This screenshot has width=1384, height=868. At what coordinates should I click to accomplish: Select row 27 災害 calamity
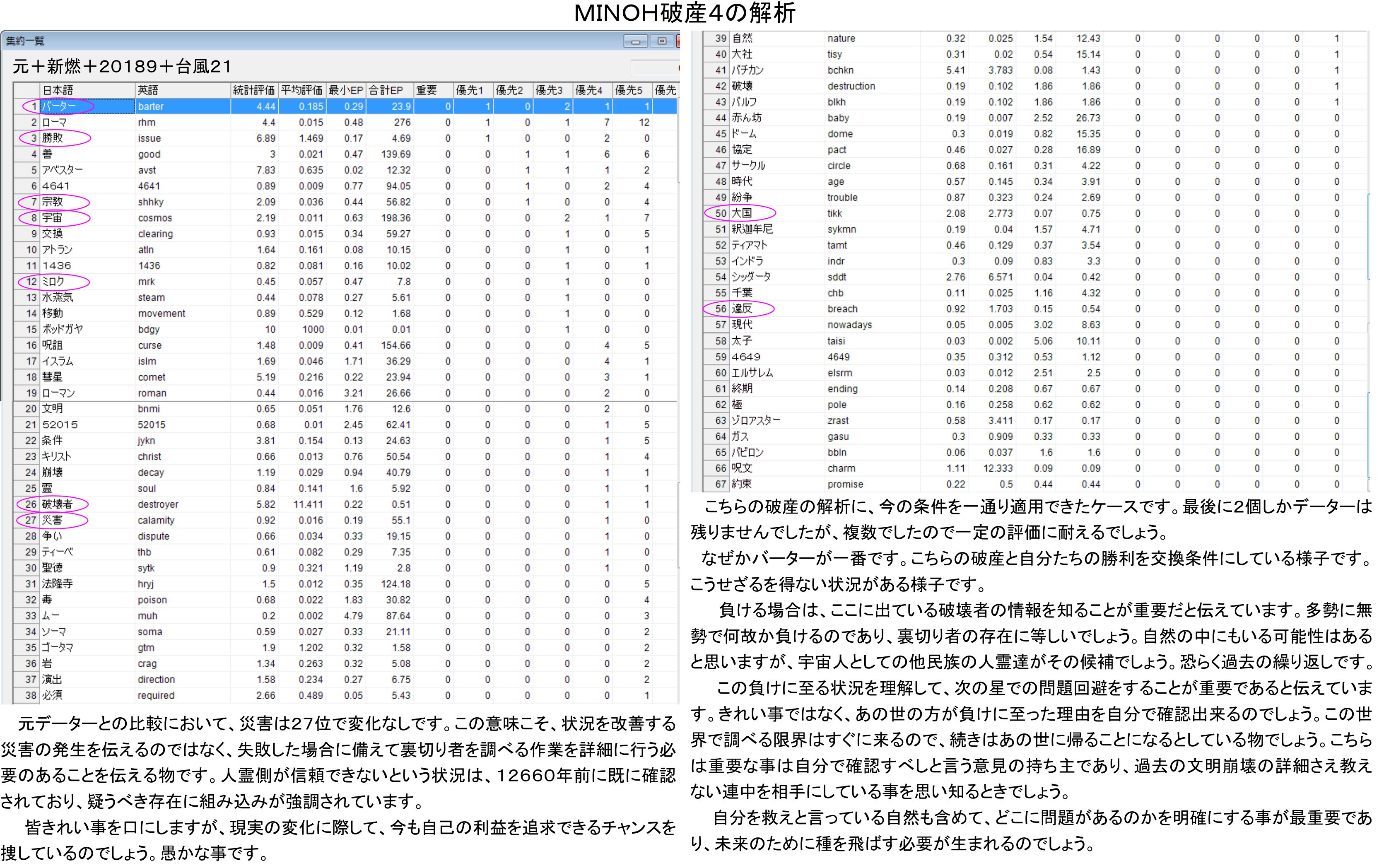[x=53, y=521]
